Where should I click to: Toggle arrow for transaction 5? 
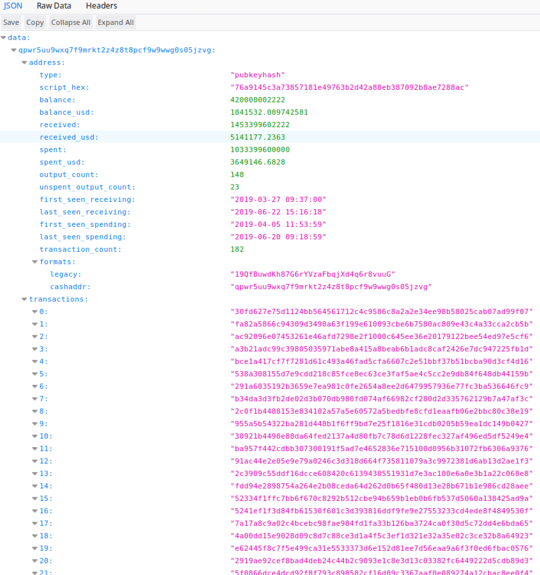coord(35,374)
